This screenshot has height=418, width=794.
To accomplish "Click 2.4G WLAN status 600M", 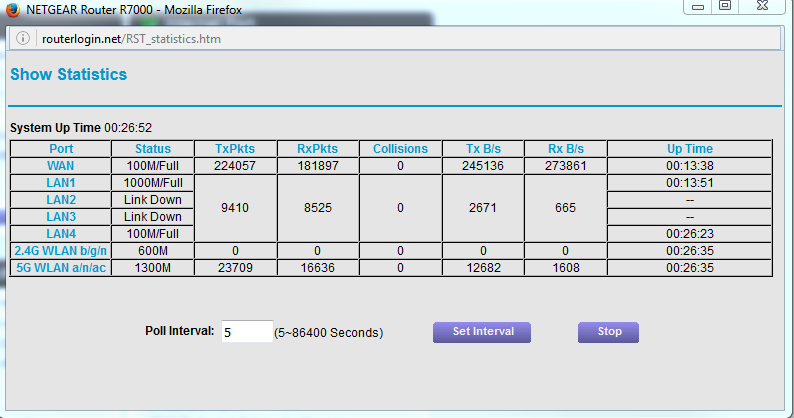I will click(x=152, y=251).
